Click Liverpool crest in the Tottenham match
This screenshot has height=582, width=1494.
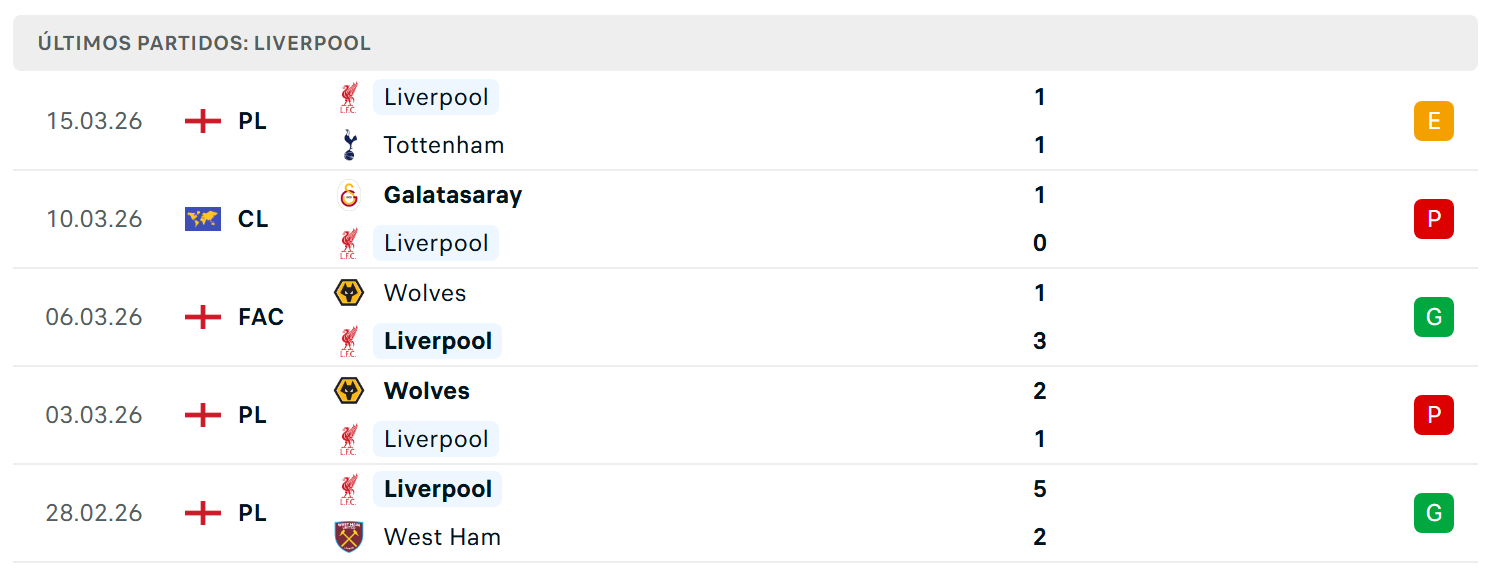pyautogui.click(x=349, y=97)
